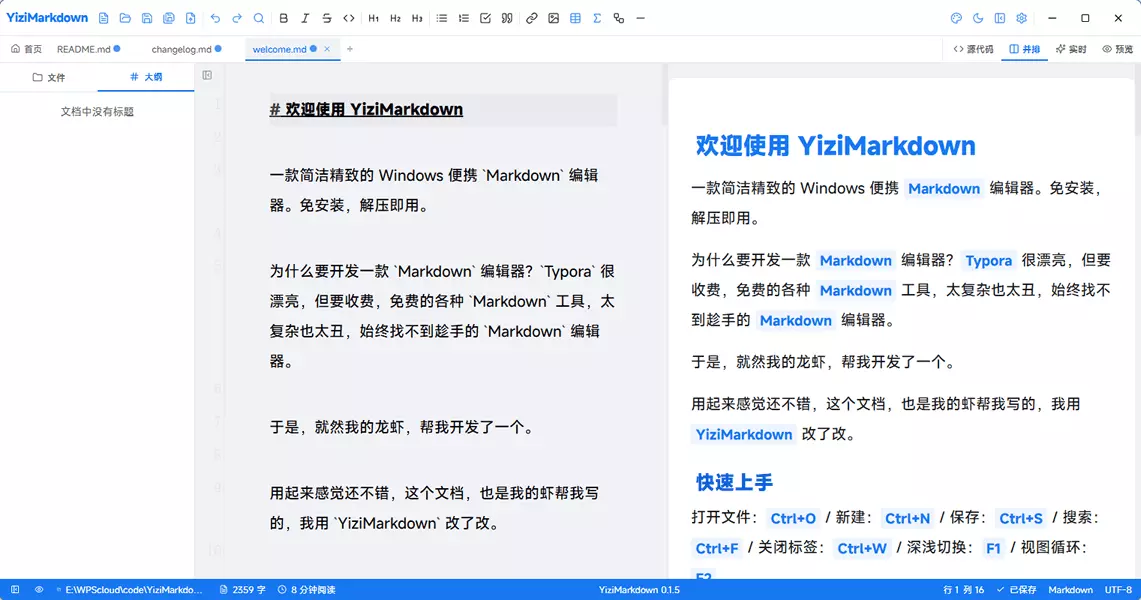The height and width of the screenshot is (600, 1141).
Task: Insert a table using the toolbar icon
Action: (575, 18)
